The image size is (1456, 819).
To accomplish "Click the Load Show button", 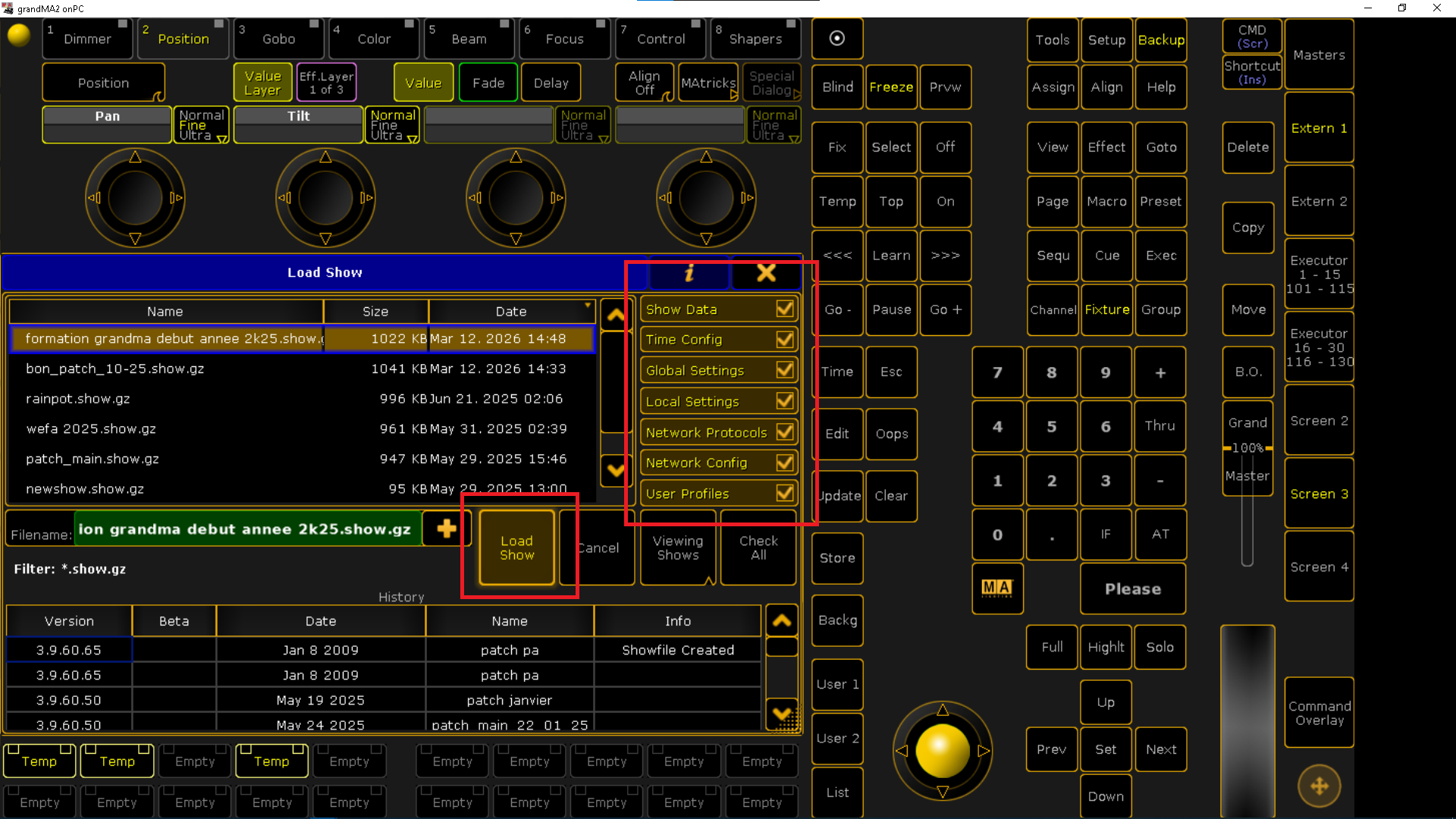I will 516,548.
